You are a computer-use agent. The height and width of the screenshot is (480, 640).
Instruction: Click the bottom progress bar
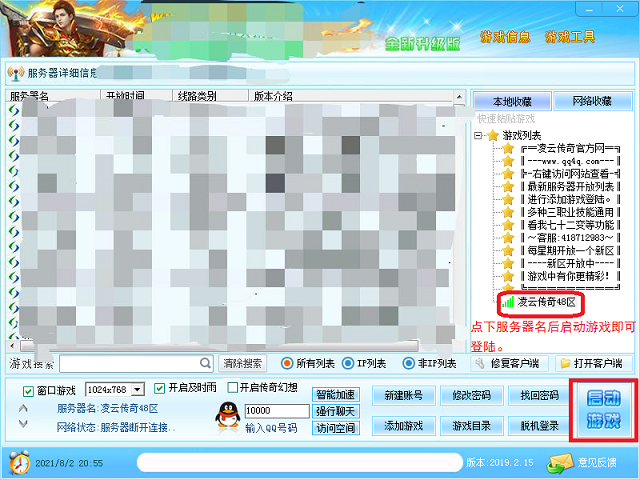[x=300, y=462]
